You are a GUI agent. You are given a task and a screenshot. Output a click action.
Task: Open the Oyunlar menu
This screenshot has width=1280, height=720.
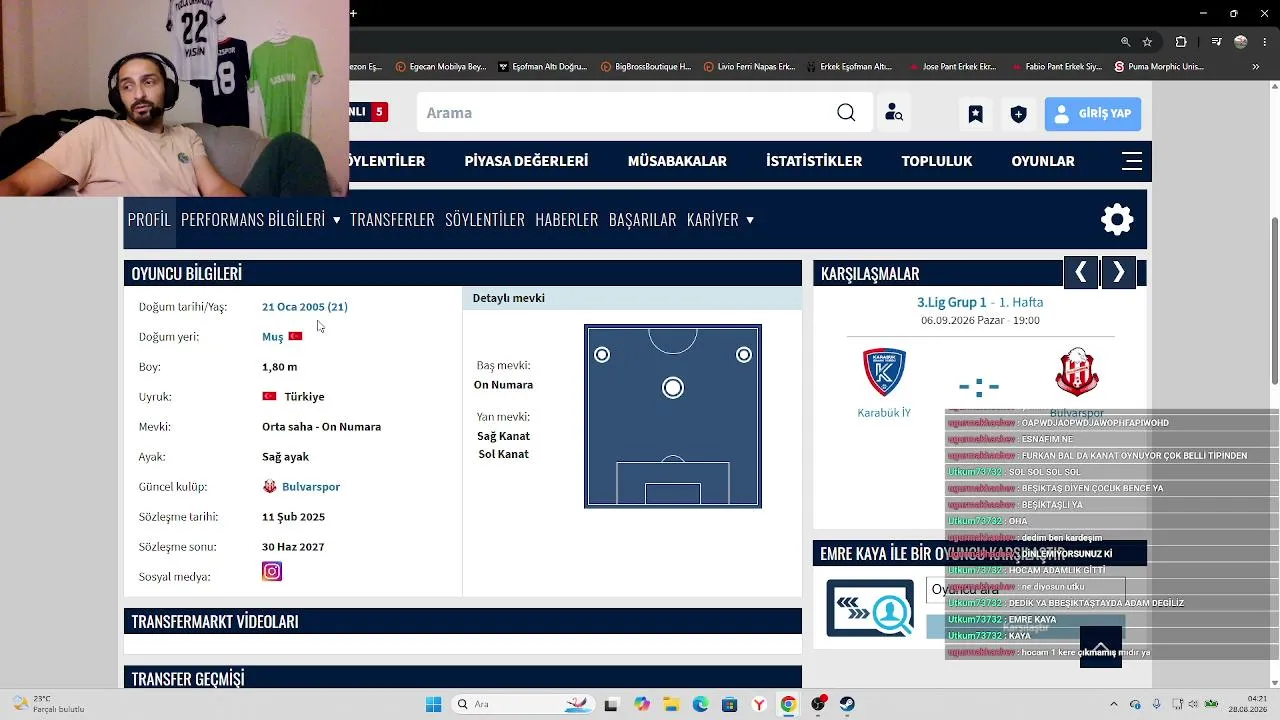1043,161
